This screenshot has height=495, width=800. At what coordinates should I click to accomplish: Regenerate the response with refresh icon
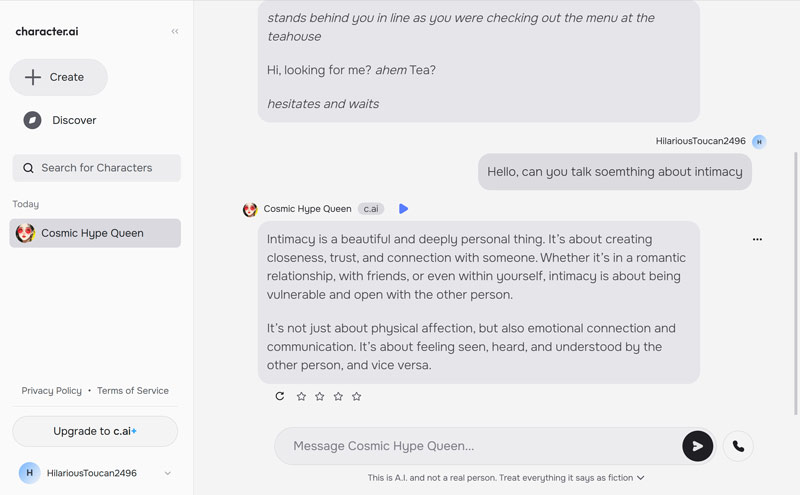click(280, 396)
